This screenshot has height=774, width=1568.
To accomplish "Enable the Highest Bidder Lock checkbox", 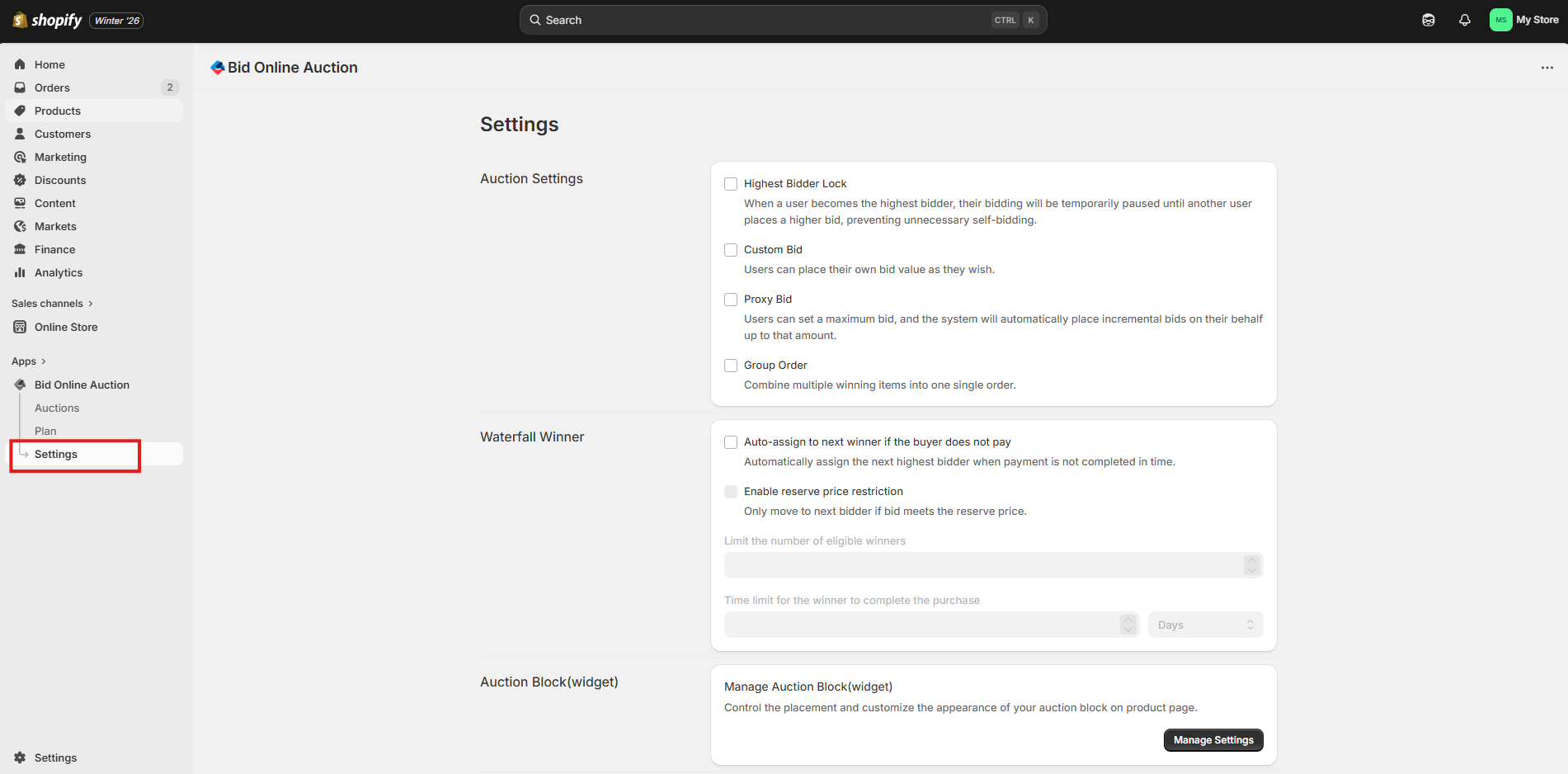I will [731, 184].
